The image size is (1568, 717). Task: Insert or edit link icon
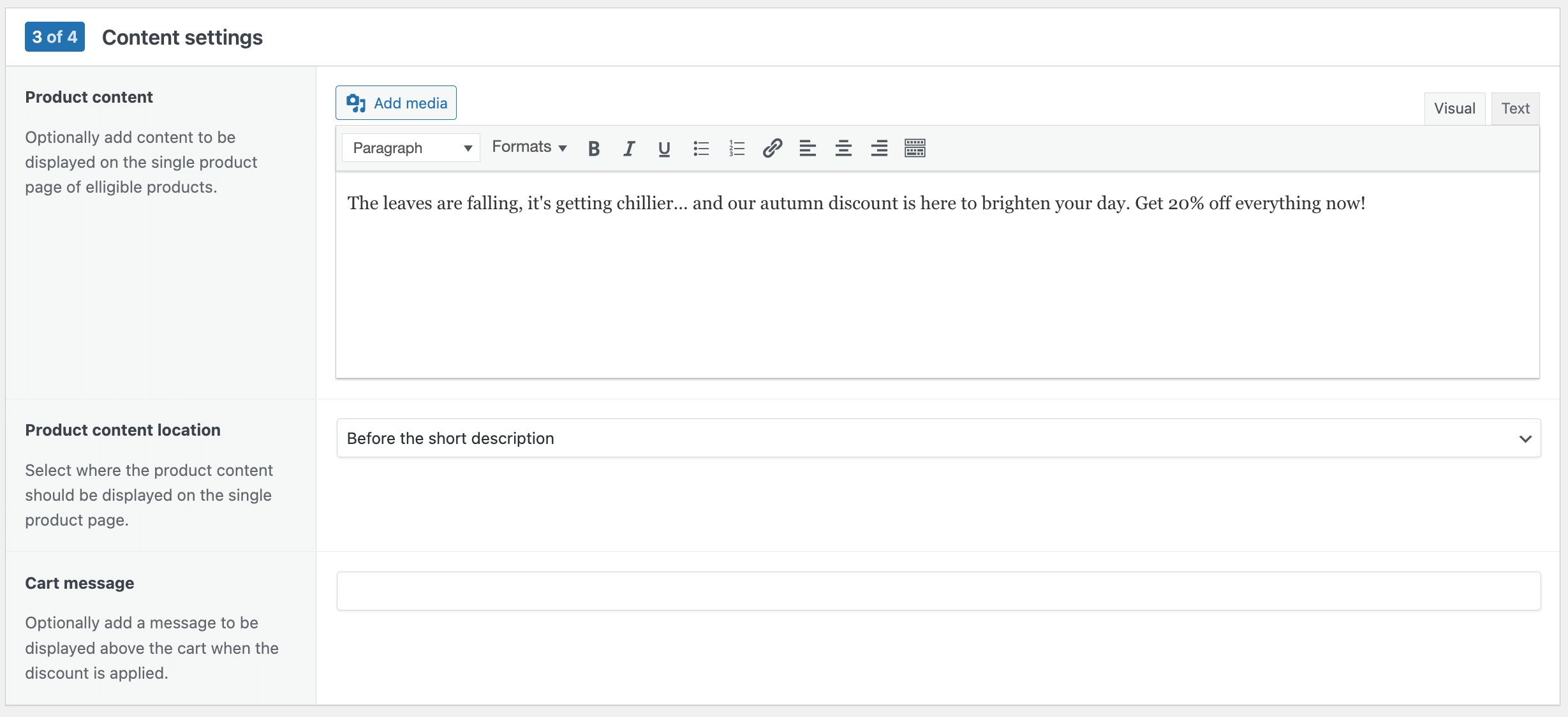(x=773, y=148)
